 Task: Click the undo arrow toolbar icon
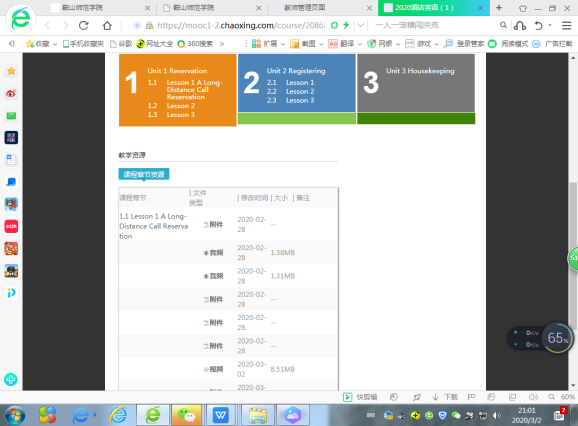539,25
